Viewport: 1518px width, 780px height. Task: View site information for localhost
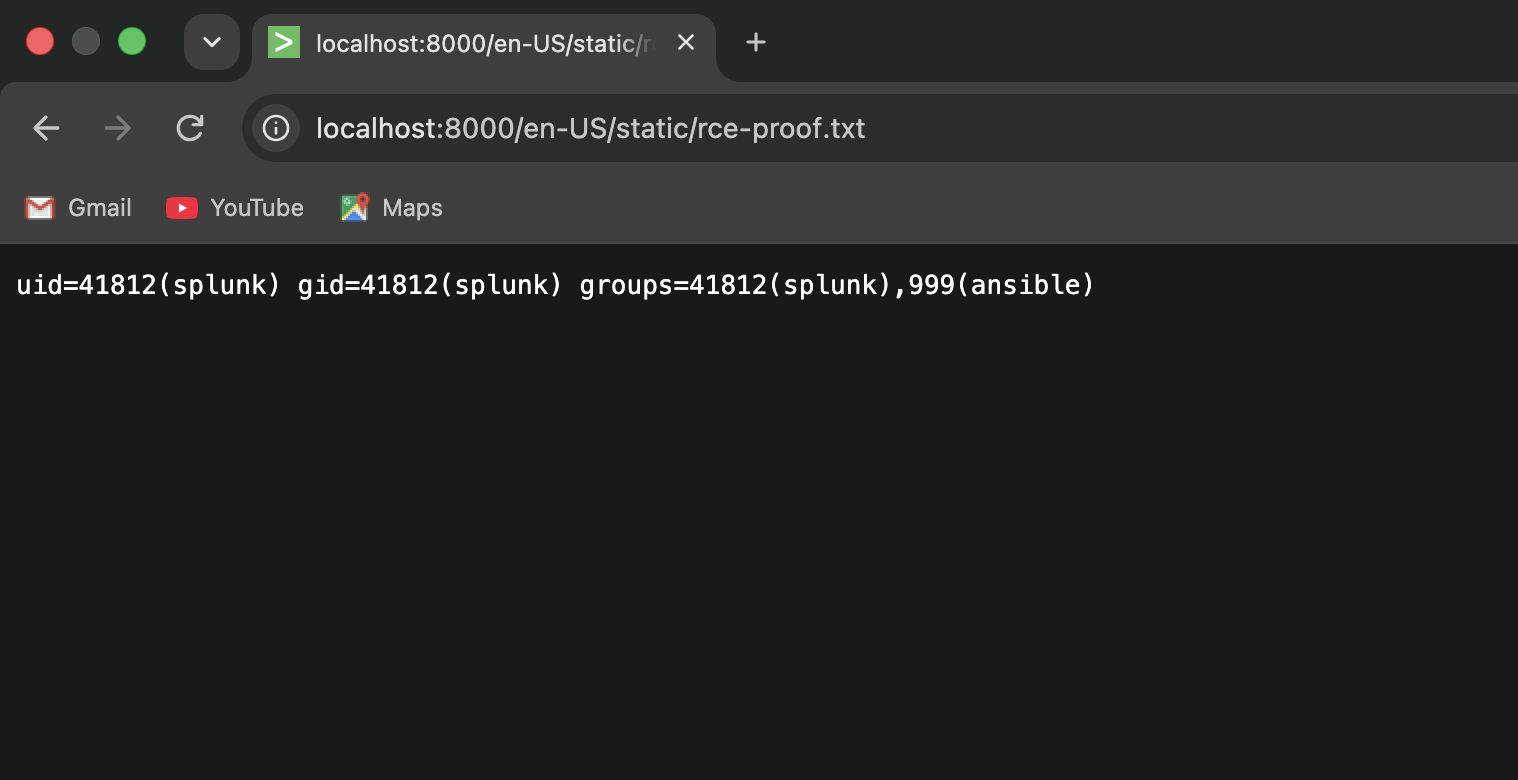[x=276, y=128]
